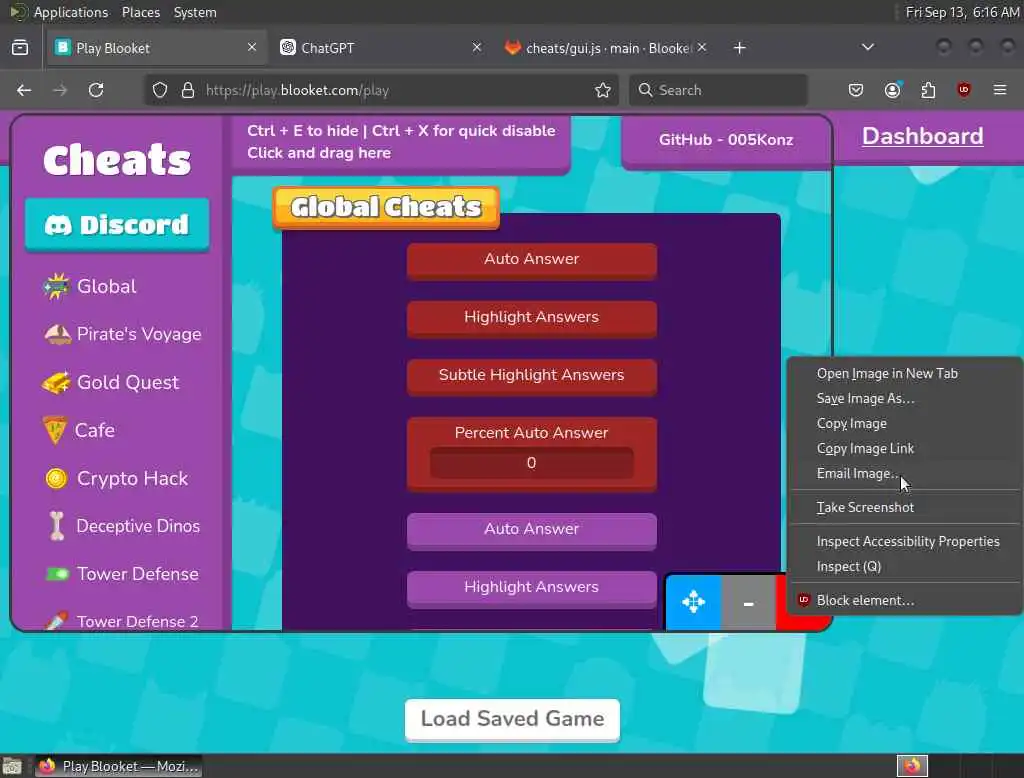Choose Inspect Accessibility Properties
Image resolution: width=1024 pixels, height=778 pixels.
(x=904, y=542)
